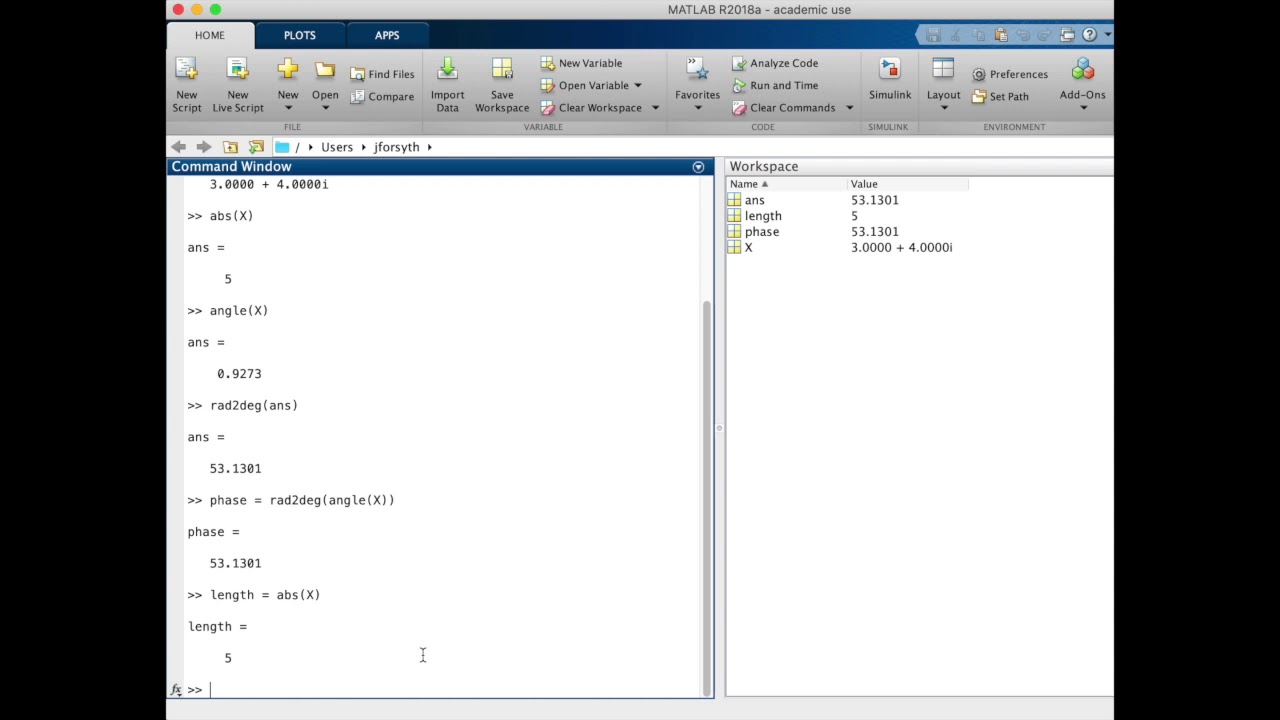Expand the Open Variable dropdown arrow
Screen dimensions: 1280x720
638,86
